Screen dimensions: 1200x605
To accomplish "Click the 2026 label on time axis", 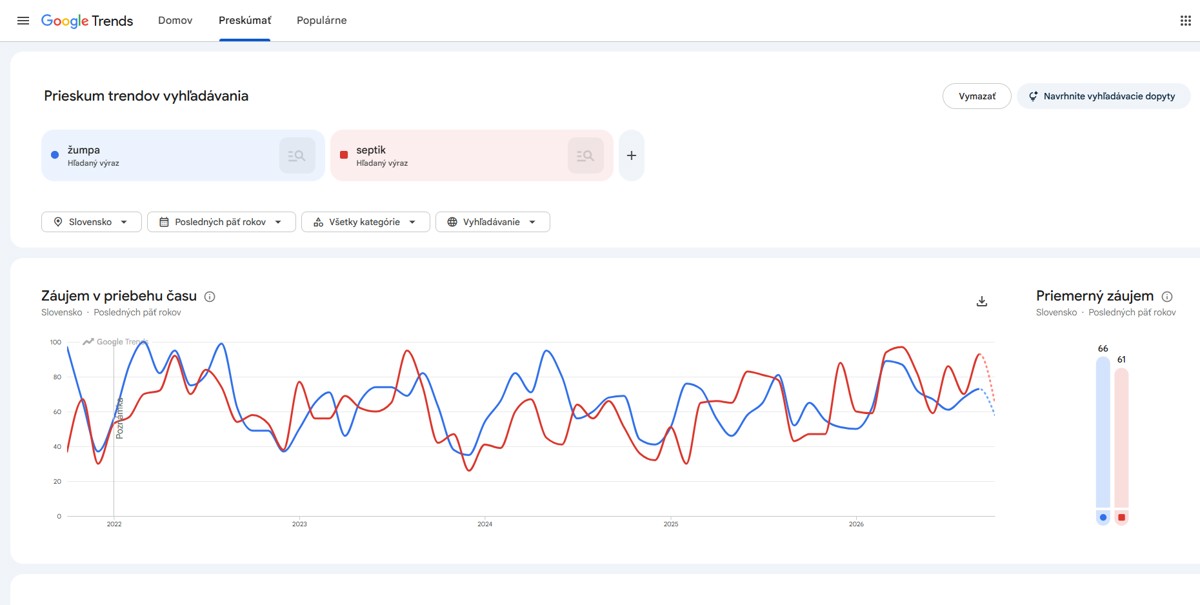I will 856,524.
